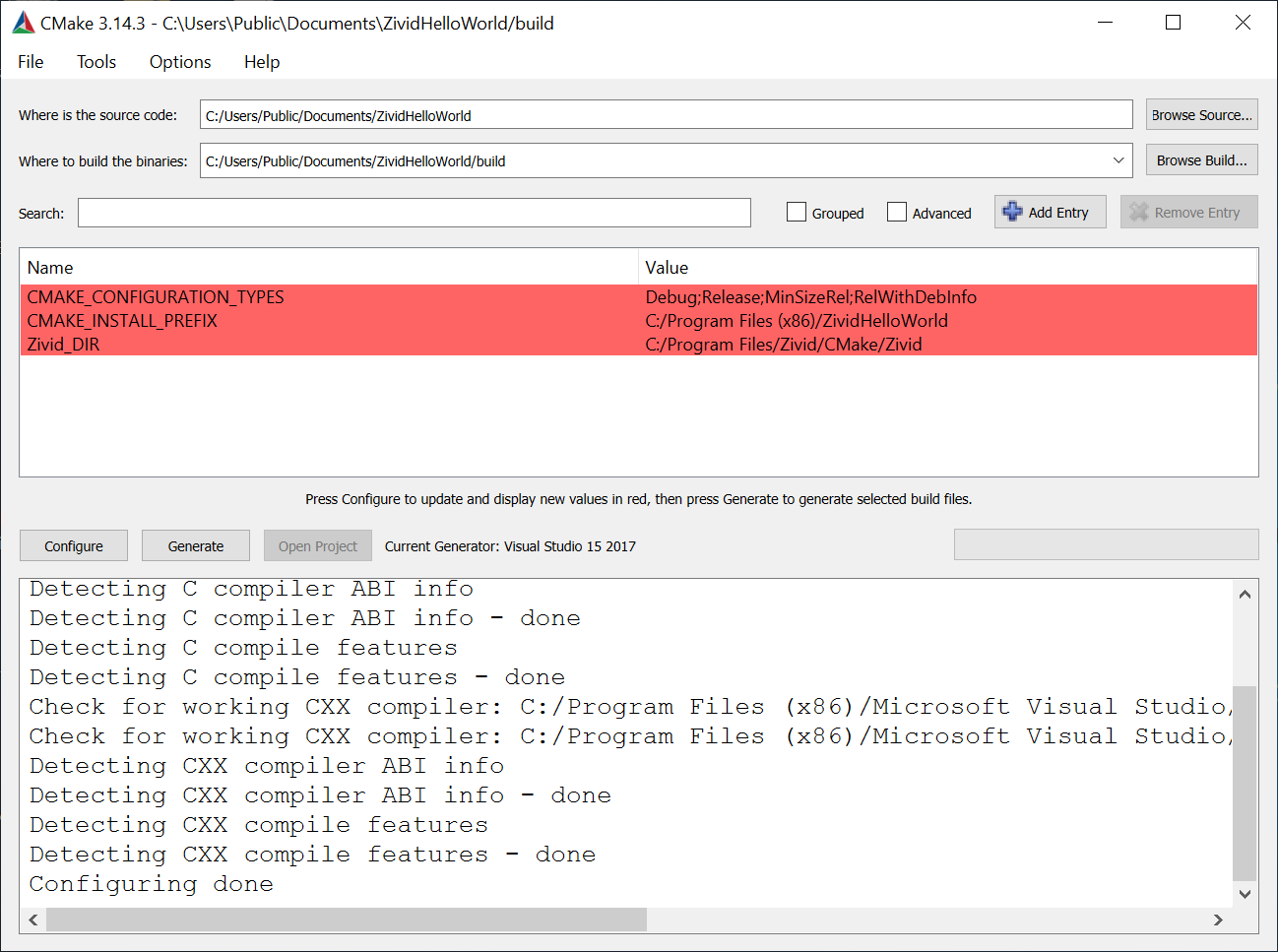The image size is (1278, 952).
Task: Enable the Advanced checkbox
Action: click(897, 212)
